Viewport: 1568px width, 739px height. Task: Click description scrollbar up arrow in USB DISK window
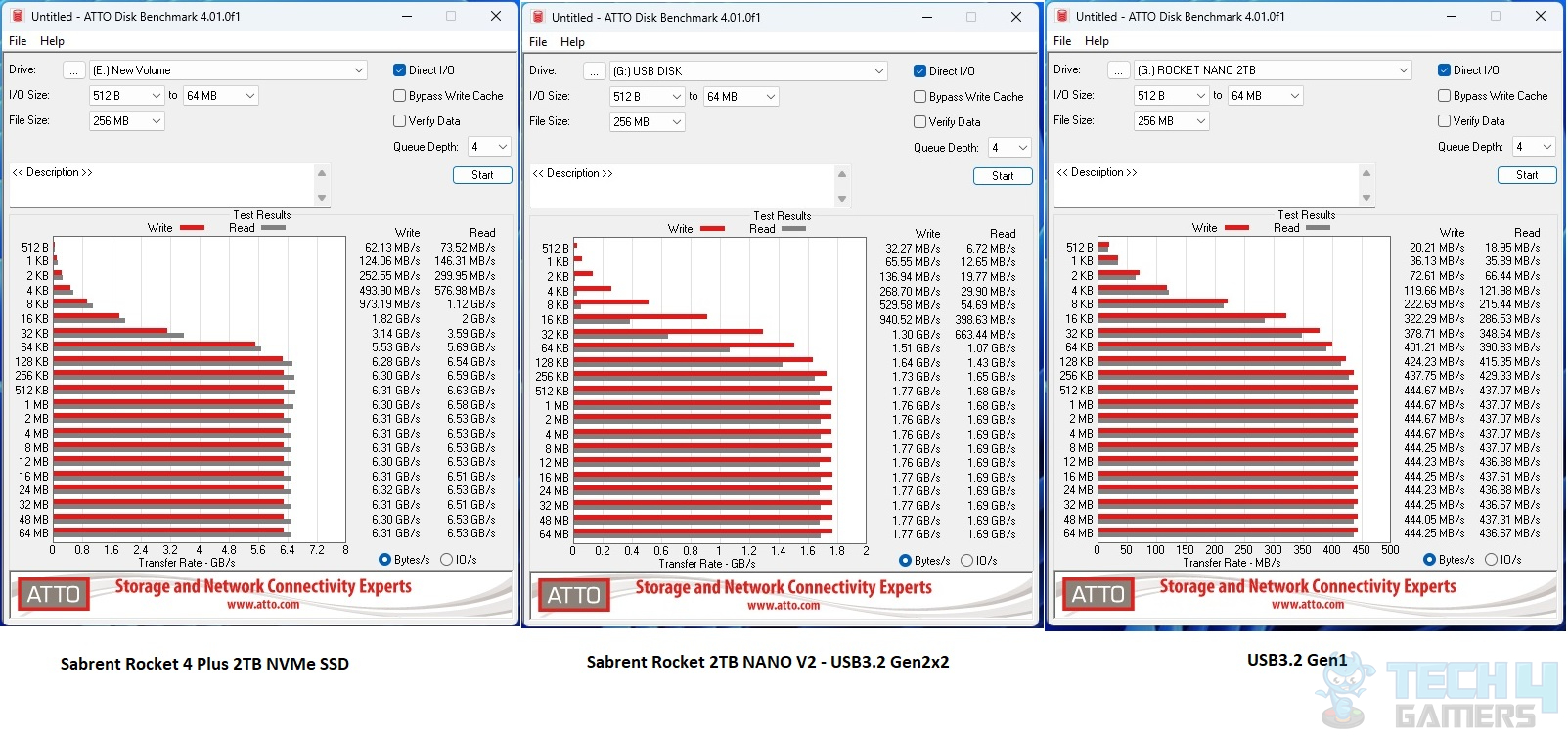coord(842,174)
